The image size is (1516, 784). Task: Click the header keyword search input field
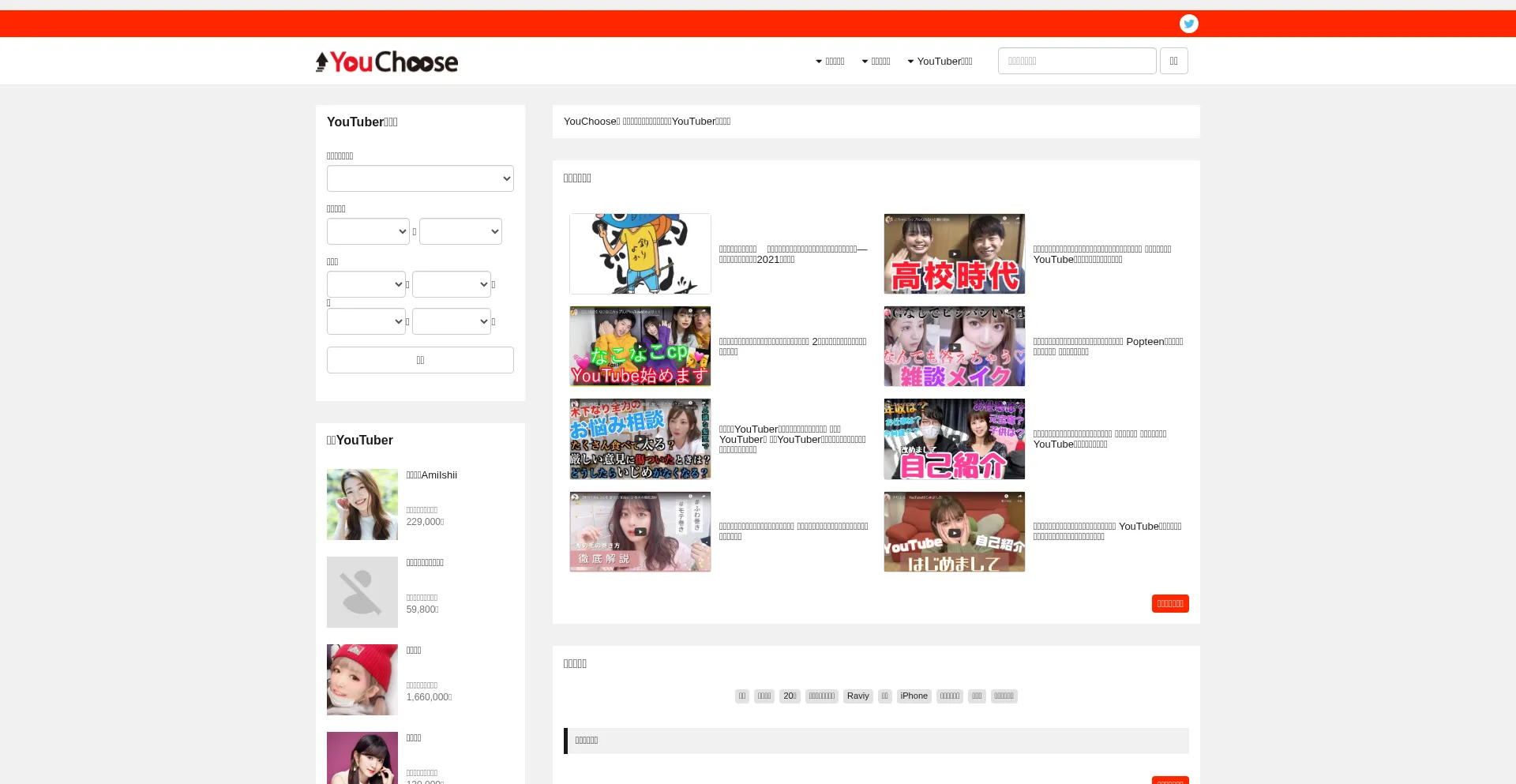click(x=1077, y=61)
